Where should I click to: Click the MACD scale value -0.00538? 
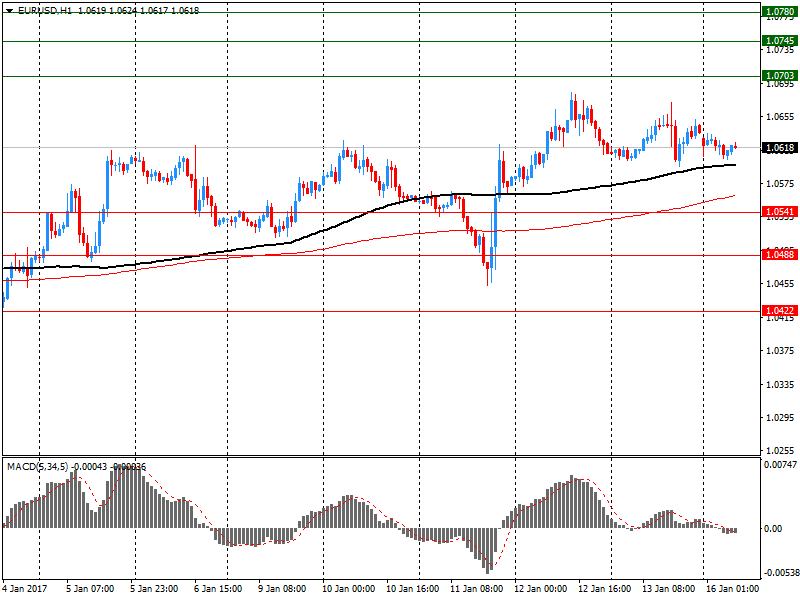point(781,572)
